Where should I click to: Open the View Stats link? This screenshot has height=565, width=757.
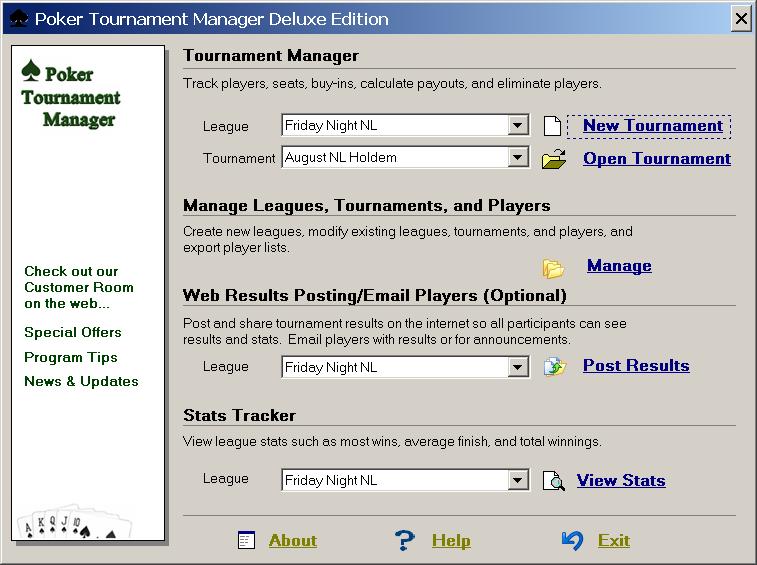pyautogui.click(x=621, y=480)
